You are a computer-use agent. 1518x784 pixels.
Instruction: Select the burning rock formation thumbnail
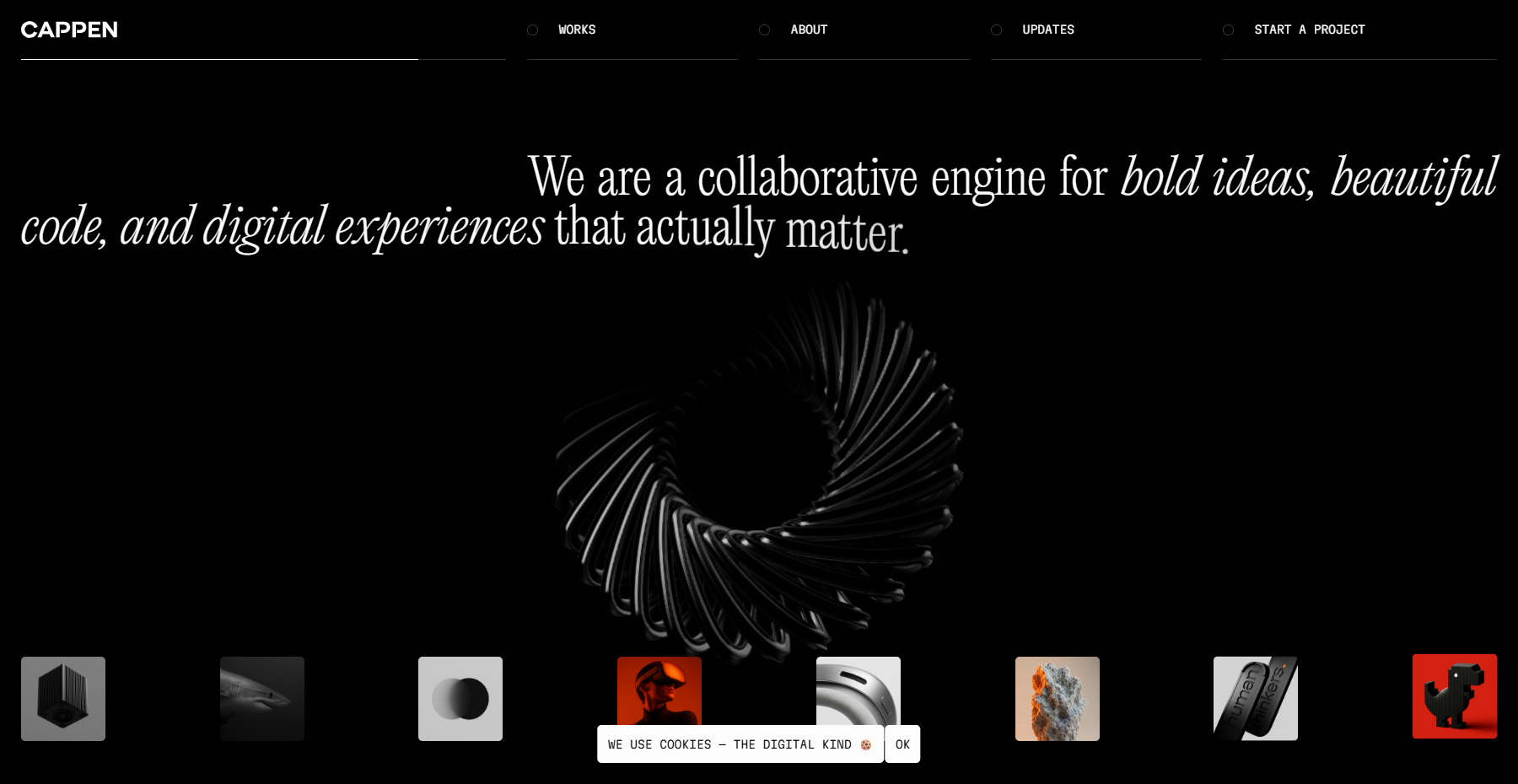tap(1057, 698)
